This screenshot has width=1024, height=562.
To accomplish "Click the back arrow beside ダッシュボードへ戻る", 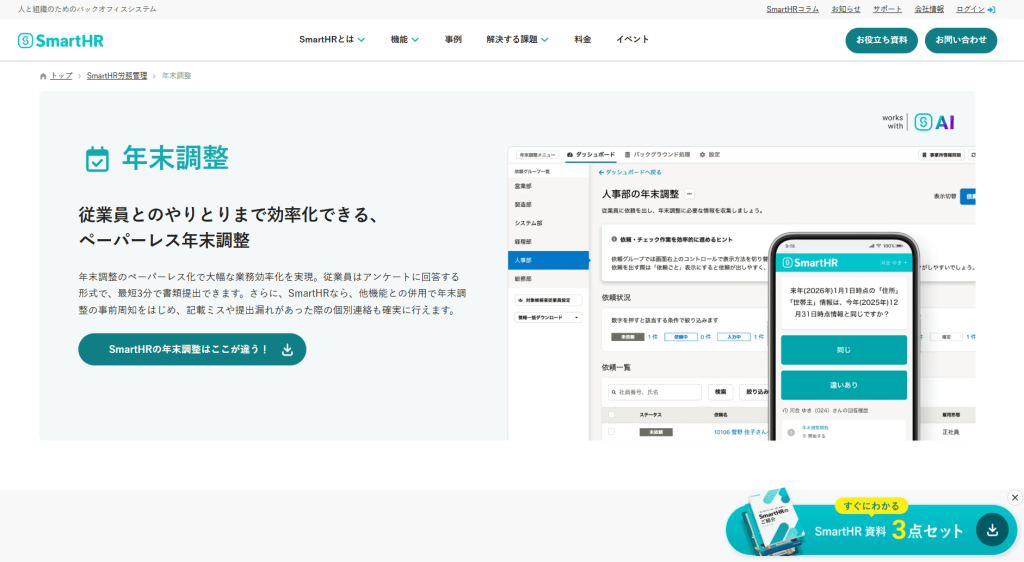I will pos(601,172).
